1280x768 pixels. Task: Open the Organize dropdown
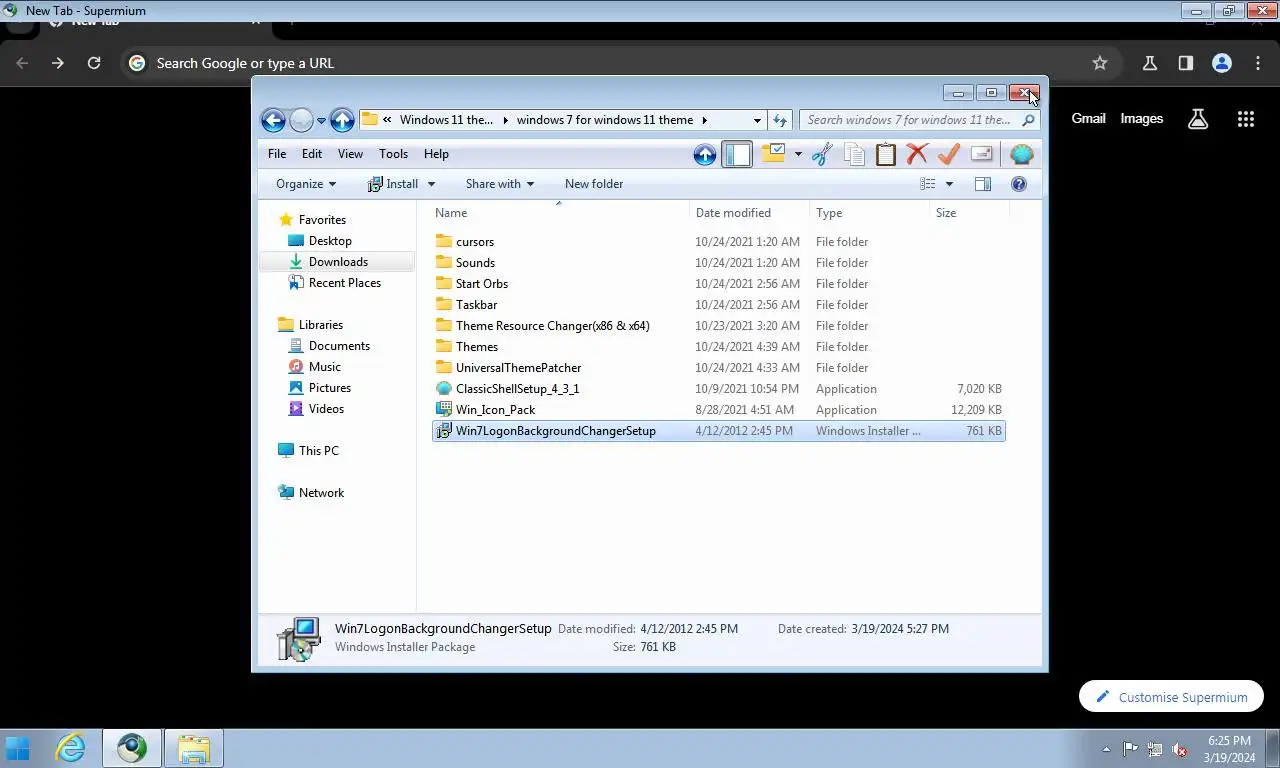point(306,184)
